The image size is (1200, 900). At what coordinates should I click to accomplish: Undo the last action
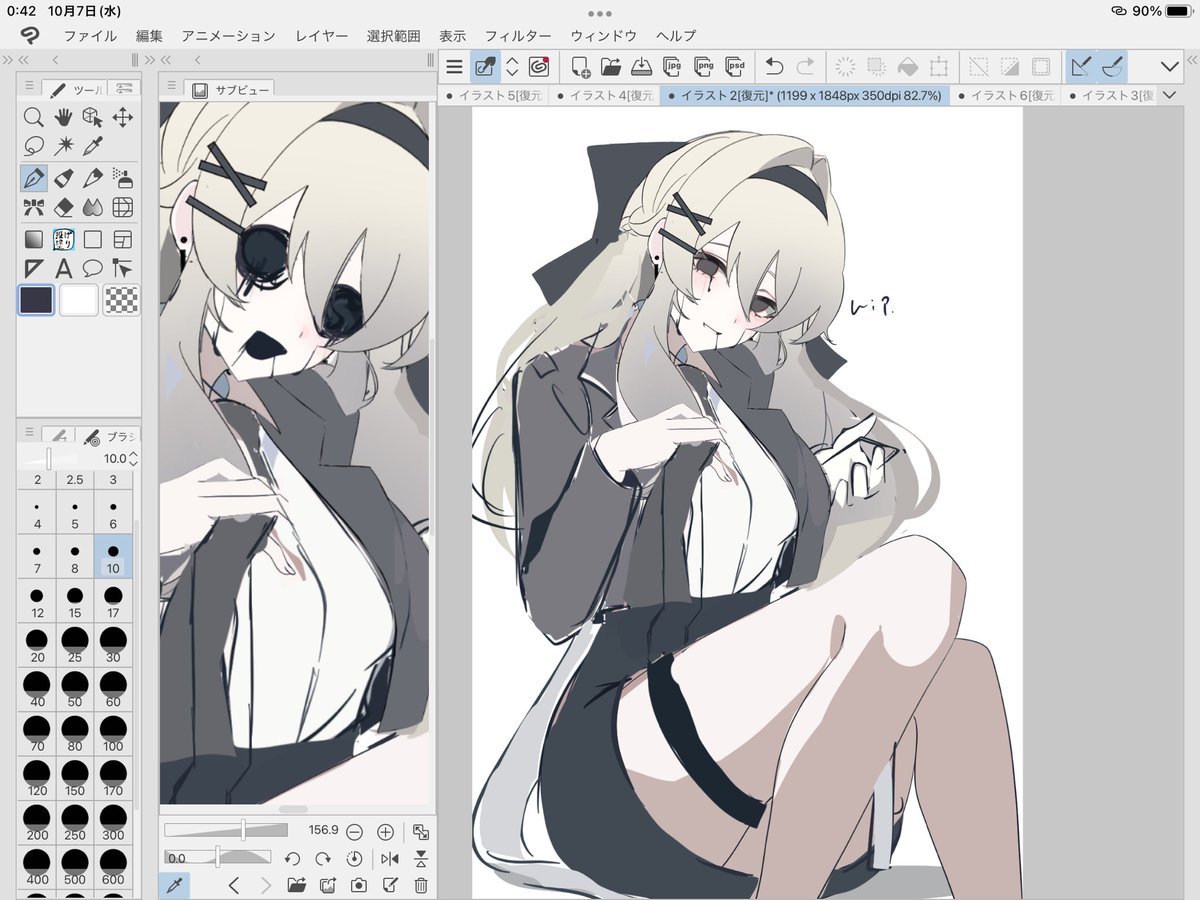(x=774, y=67)
